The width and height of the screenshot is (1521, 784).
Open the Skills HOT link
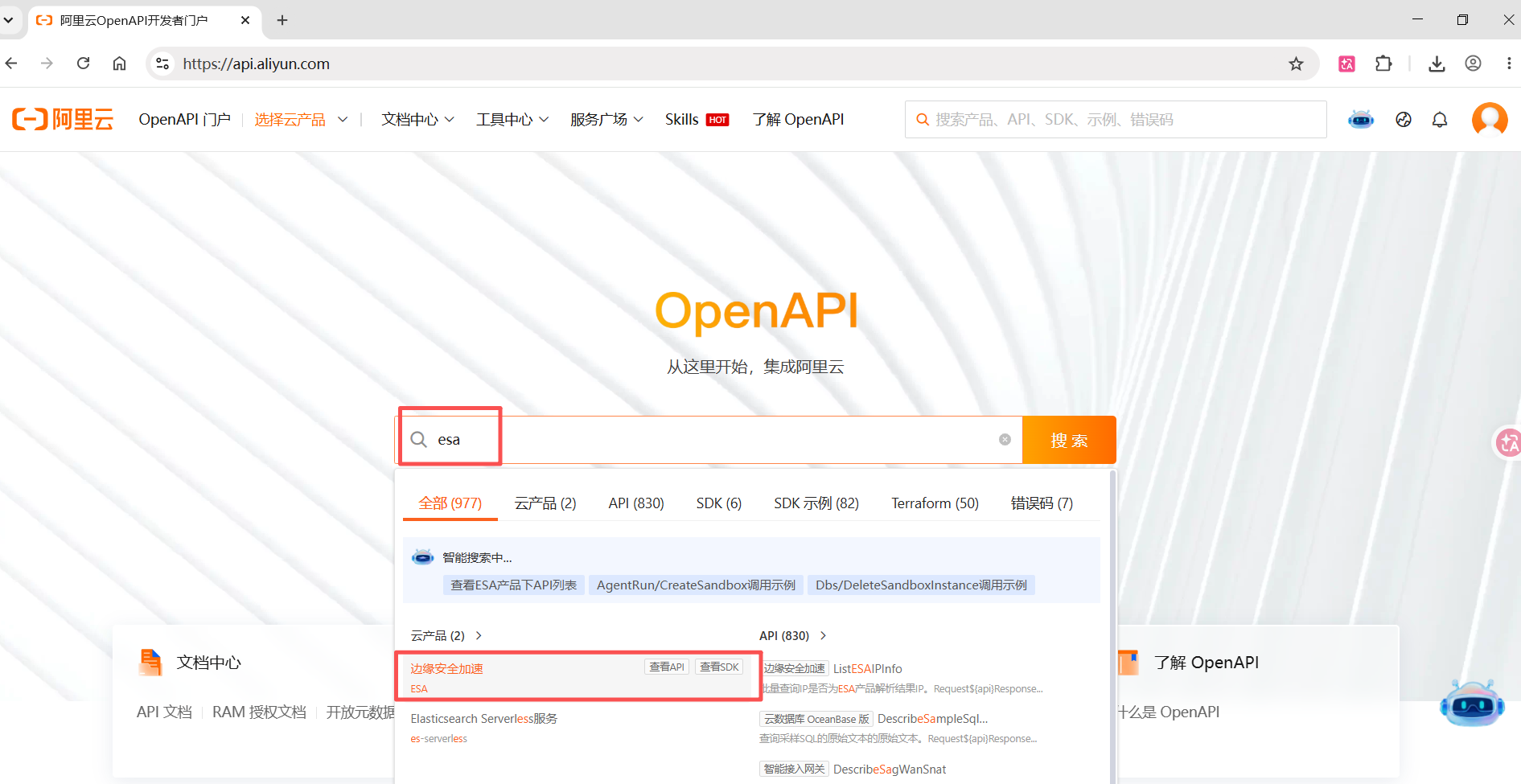697,120
